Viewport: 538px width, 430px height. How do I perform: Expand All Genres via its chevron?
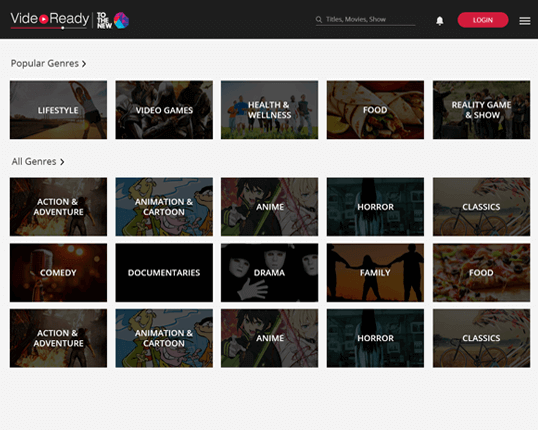coord(62,162)
